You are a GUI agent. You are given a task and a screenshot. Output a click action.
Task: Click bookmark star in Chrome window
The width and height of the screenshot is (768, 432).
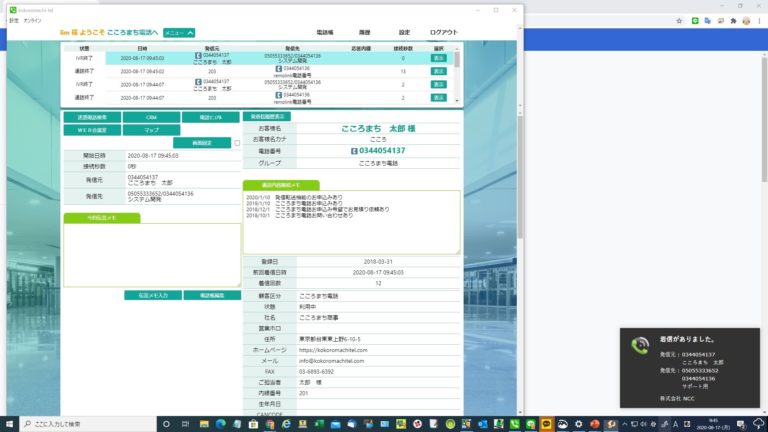coord(679,21)
